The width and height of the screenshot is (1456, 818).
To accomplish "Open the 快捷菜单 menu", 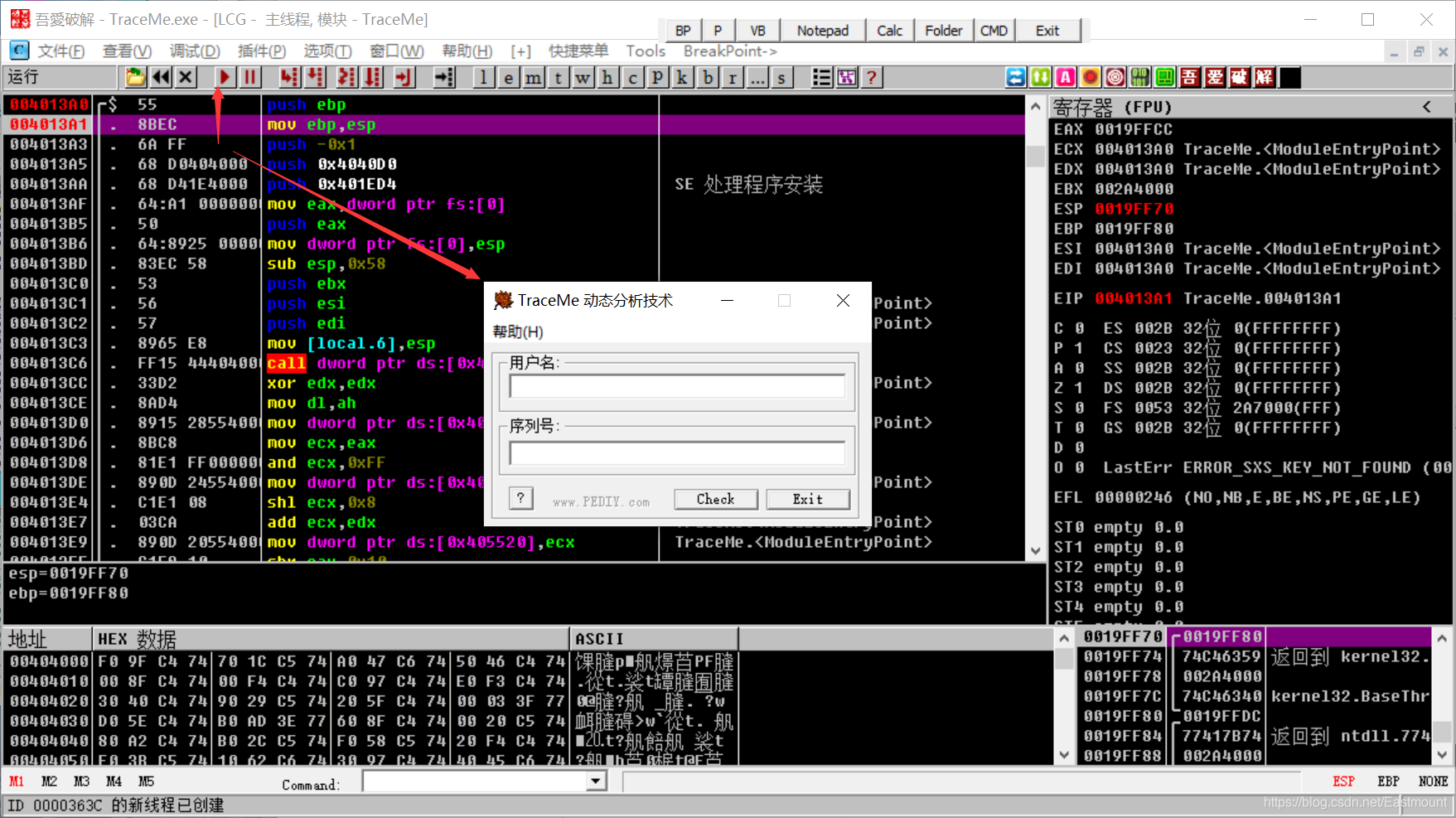I will pyautogui.click(x=578, y=51).
